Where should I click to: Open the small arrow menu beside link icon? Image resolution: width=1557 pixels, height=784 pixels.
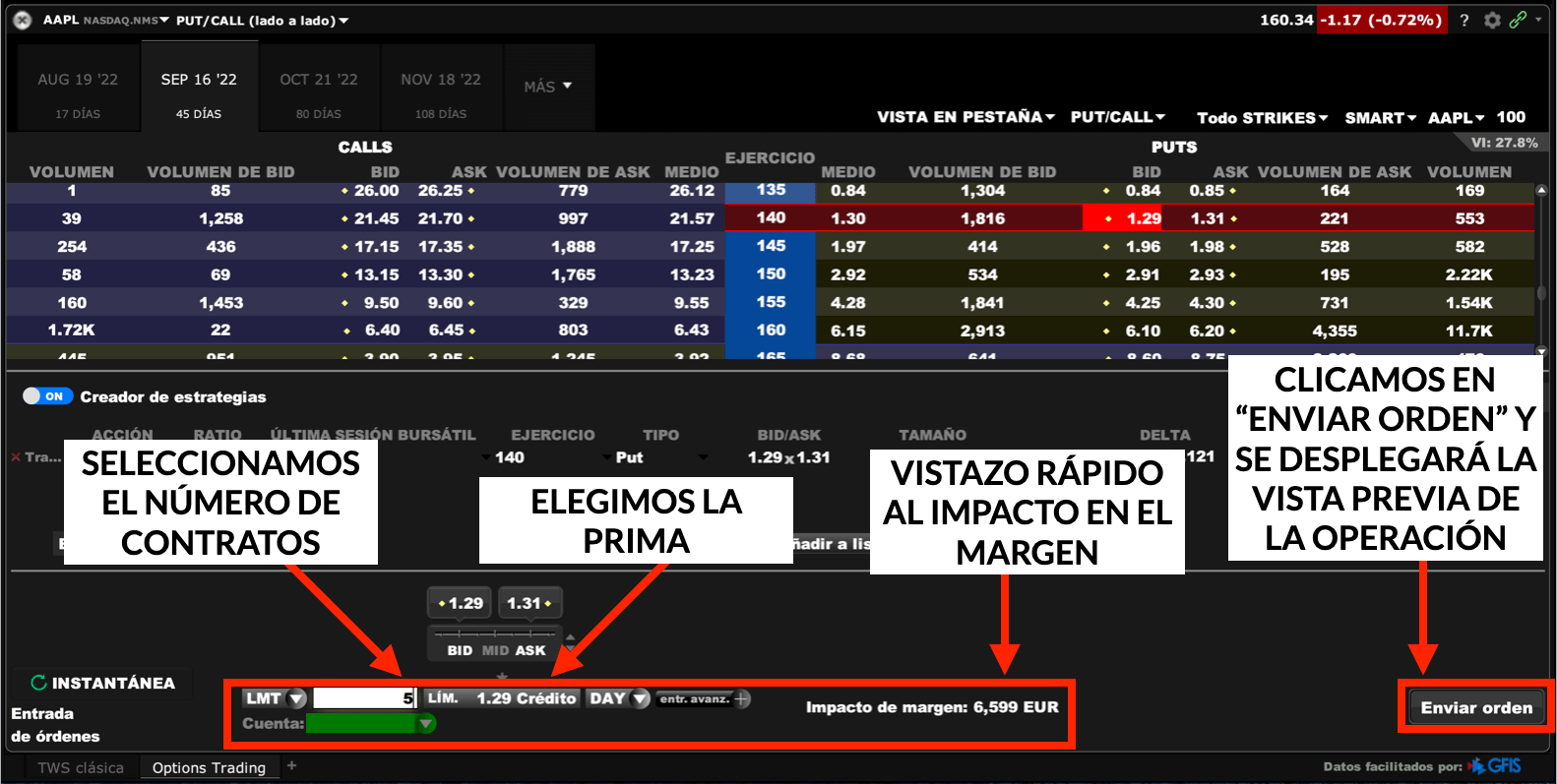[x=1538, y=19]
